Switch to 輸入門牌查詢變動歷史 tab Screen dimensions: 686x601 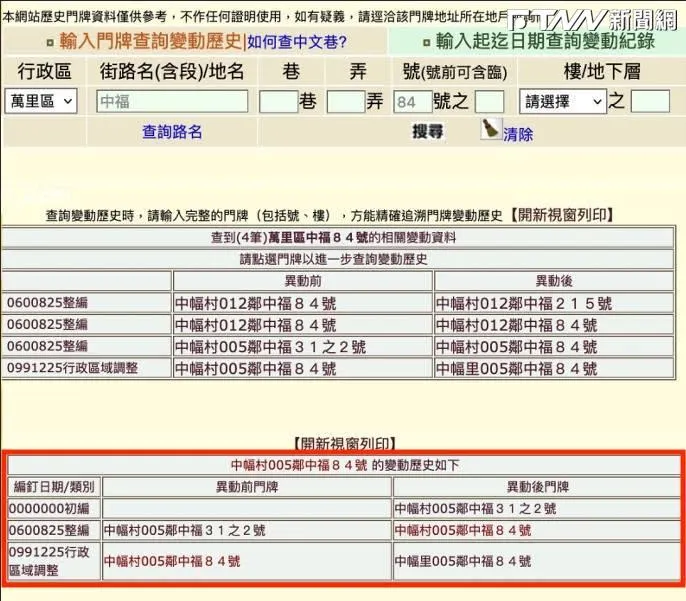(x=151, y=42)
